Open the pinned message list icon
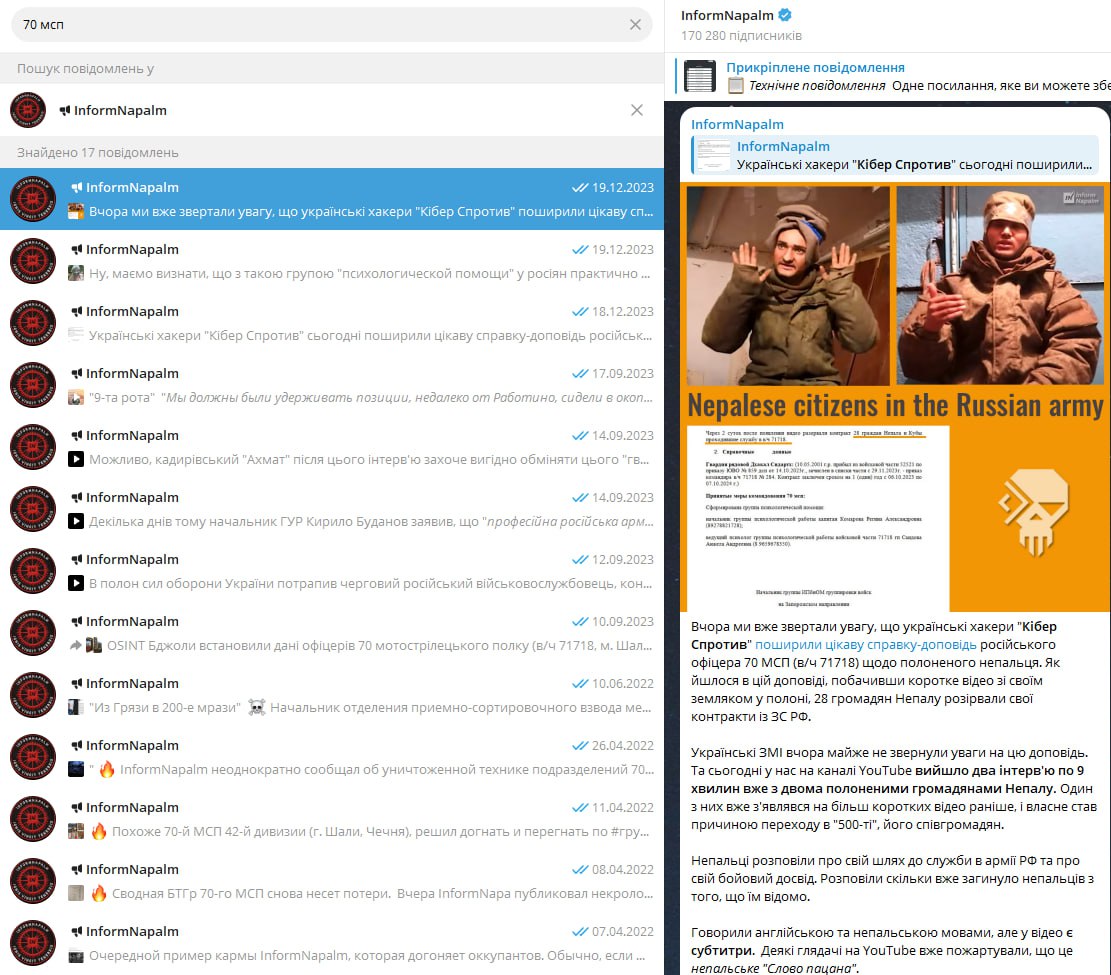 coord(699,77)
